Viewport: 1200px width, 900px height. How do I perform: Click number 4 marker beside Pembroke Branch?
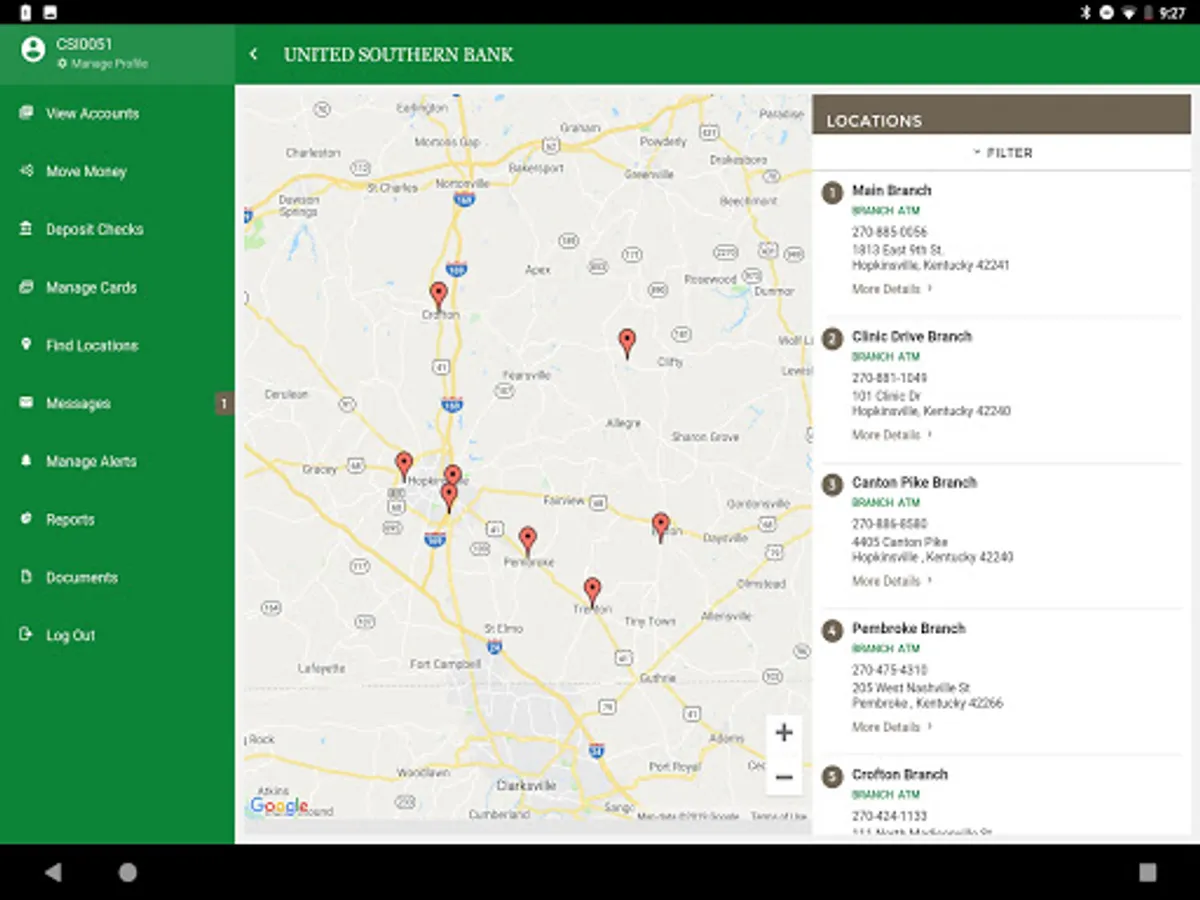point(832,630)
